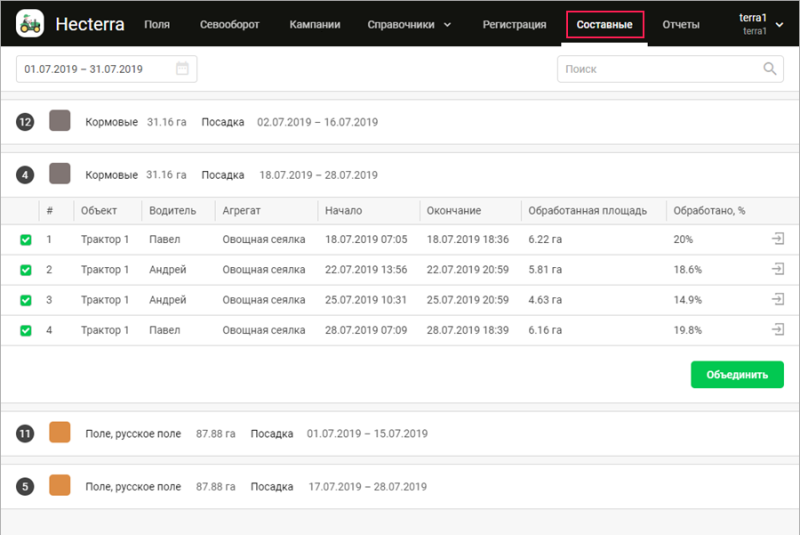This screenshot has width=800, height=535.
Task: Open the Регистрация navigation link
Action: pyautogui.click(x=514, y=24)
